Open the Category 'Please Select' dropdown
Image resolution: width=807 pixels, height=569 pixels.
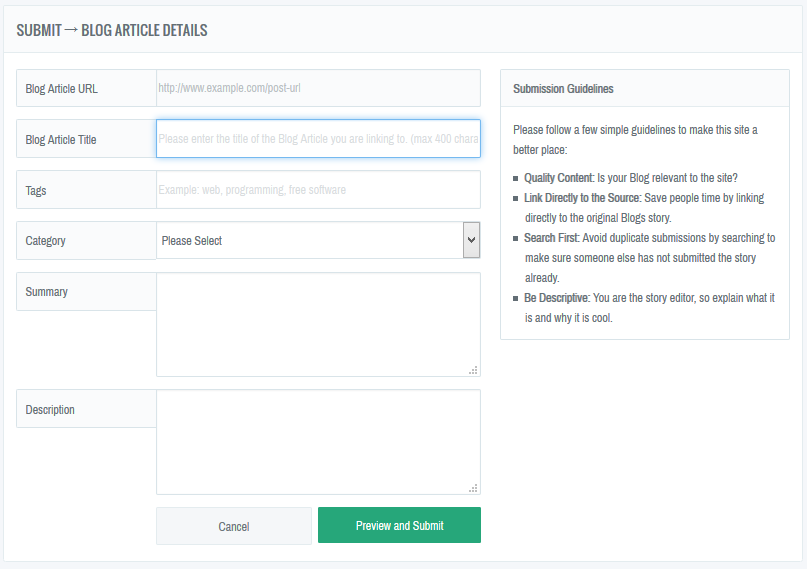310,241
